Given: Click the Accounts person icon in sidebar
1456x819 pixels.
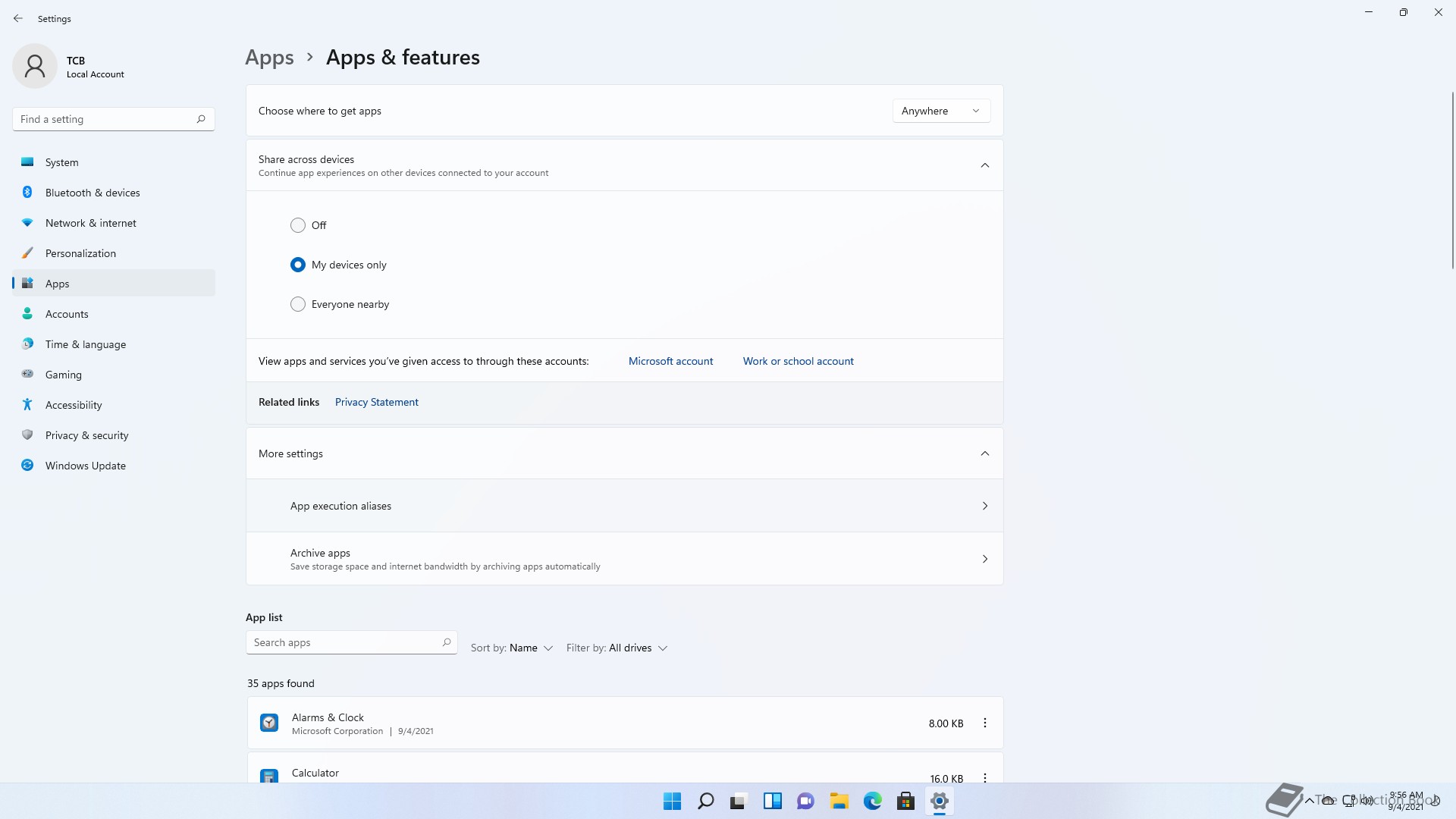Looking at the screenshot, I should click(27, 314).
